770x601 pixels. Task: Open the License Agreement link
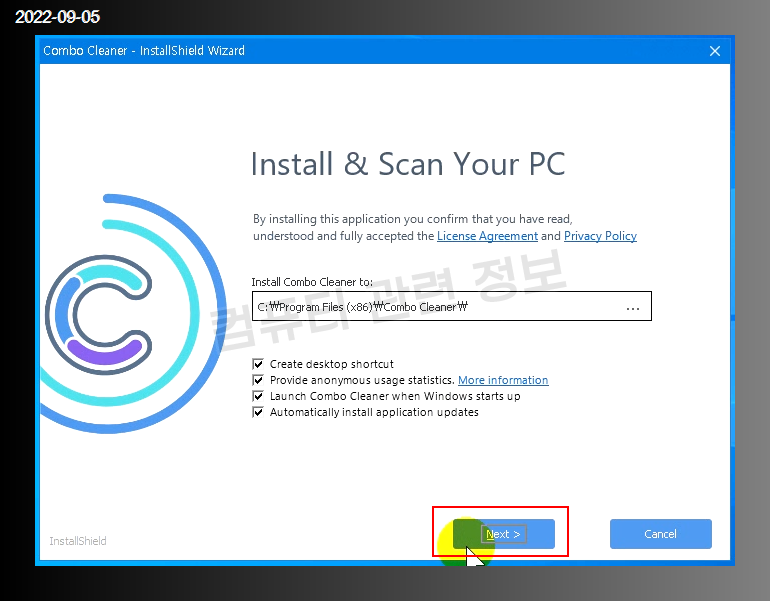487,236
